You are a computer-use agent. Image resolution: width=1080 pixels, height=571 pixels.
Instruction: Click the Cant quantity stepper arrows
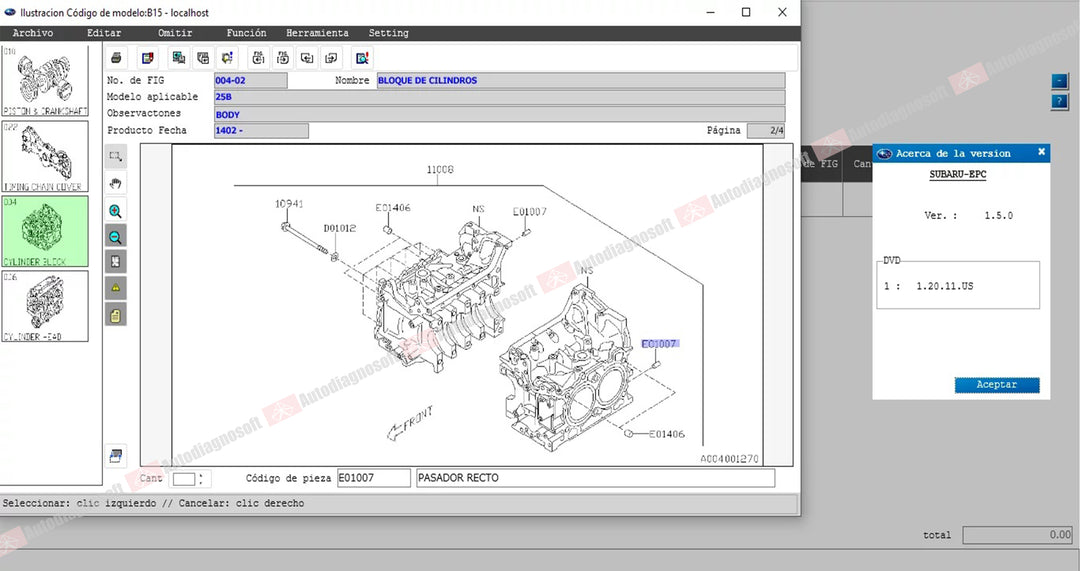(200, 478)
